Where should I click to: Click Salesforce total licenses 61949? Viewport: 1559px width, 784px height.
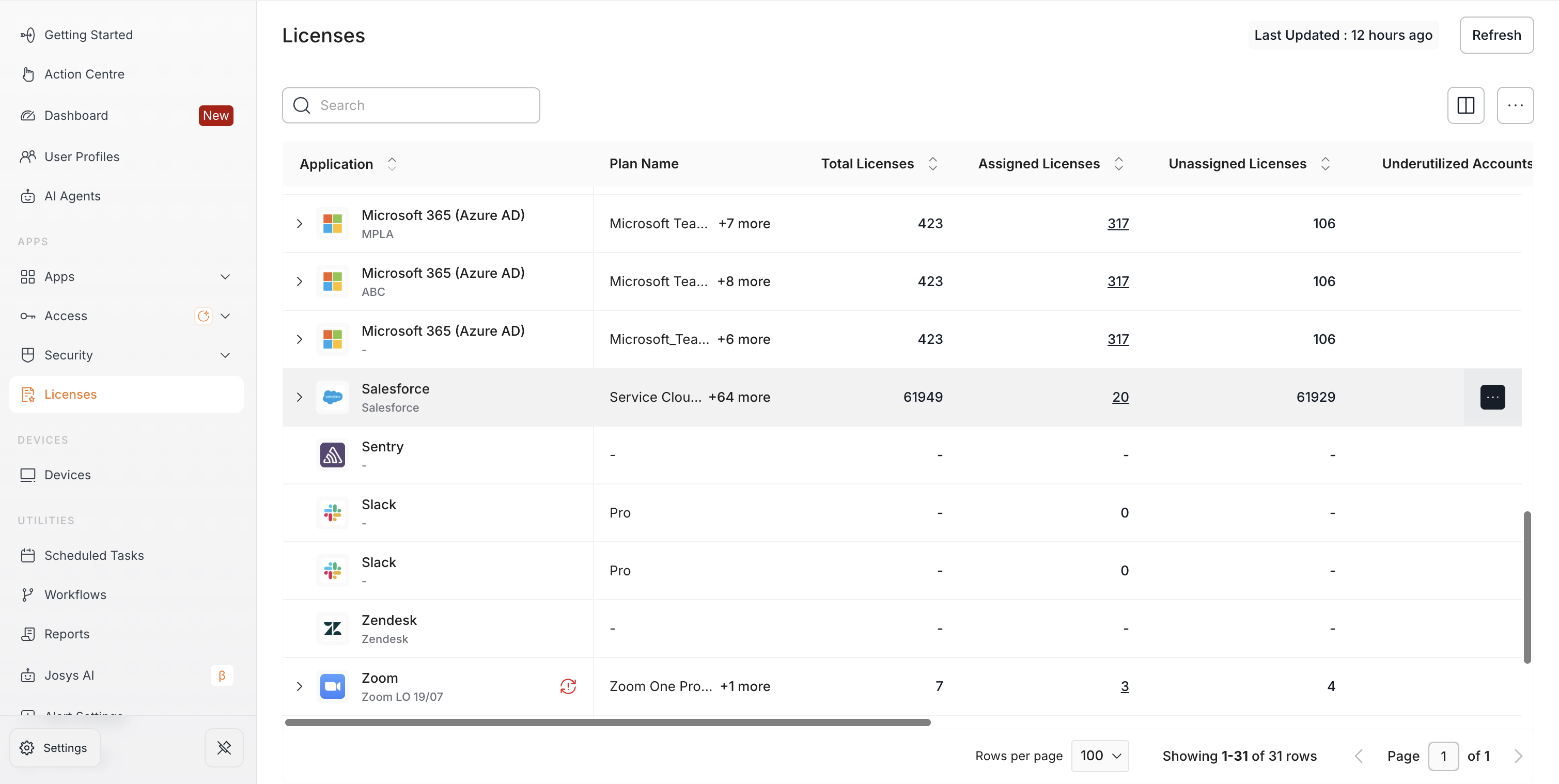922,397
